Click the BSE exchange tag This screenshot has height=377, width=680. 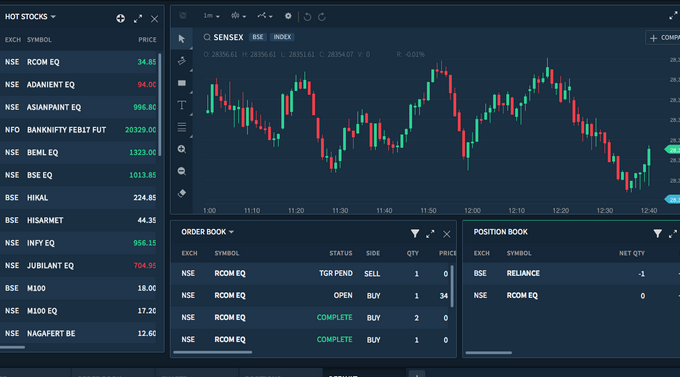click(x=258, y=37)
